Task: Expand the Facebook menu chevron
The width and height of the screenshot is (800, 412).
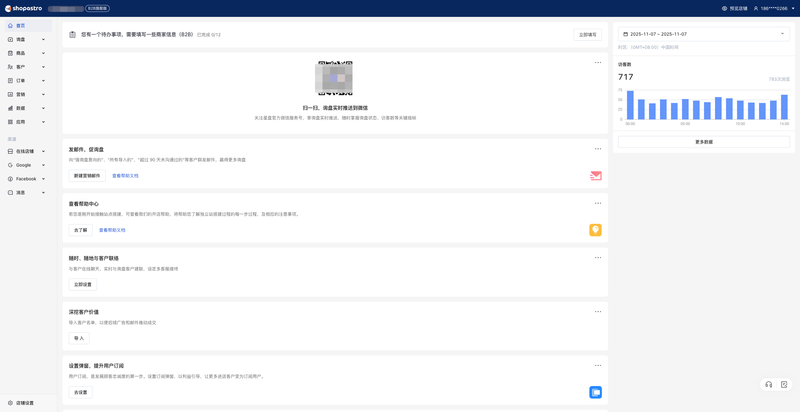Action: click(43, 179)
